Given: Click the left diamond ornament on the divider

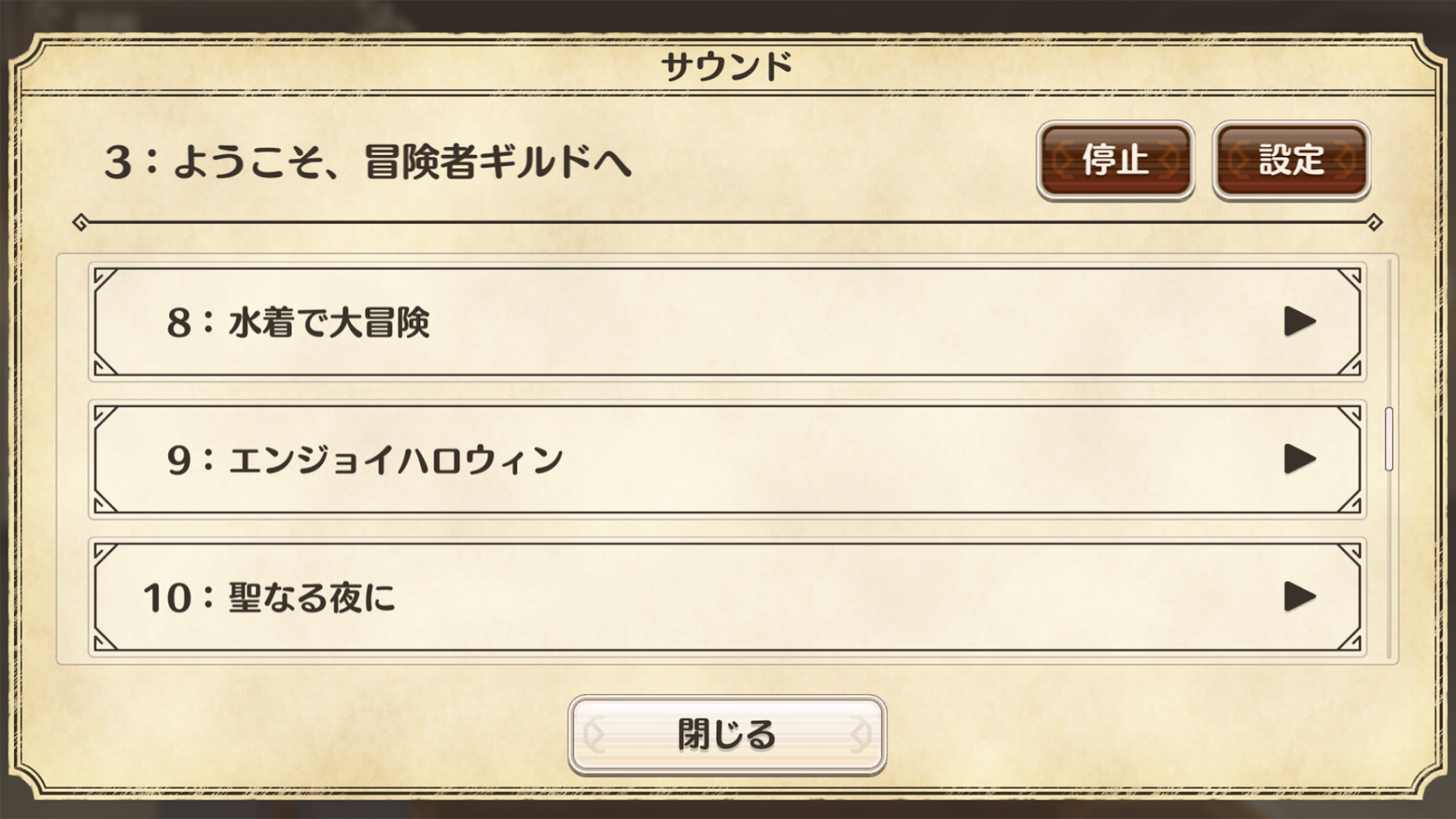Looking at the screenshot, I should [80, 223].
